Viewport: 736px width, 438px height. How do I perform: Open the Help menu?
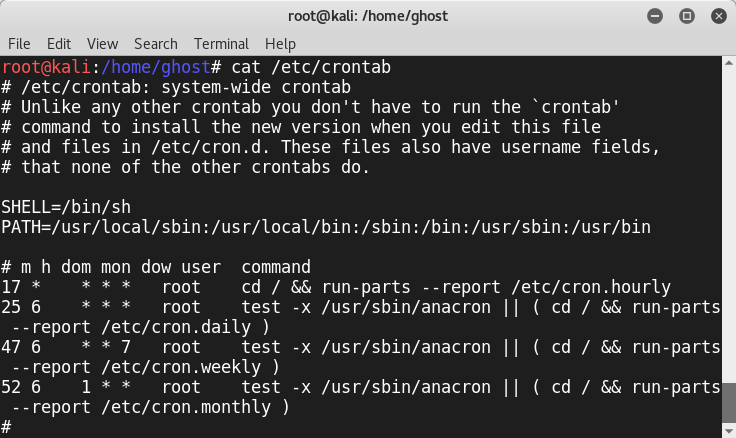point(280,44)
